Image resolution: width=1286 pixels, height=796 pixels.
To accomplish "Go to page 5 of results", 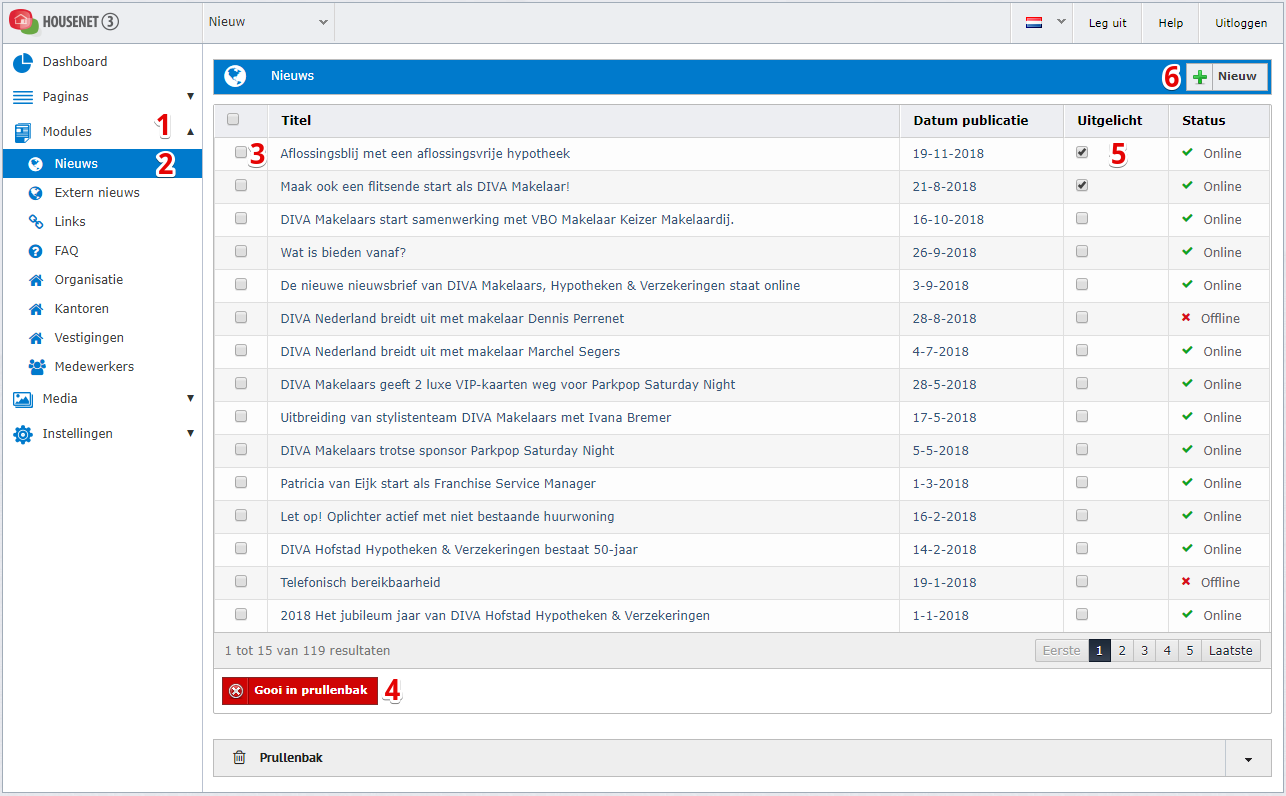I will click(1189, 651).
